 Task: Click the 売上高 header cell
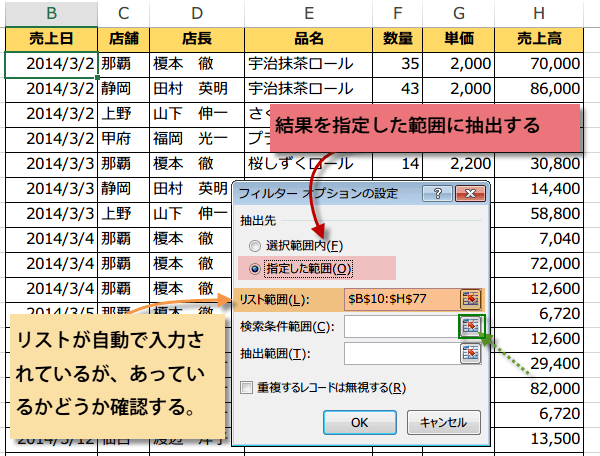(x=539, y=39)
